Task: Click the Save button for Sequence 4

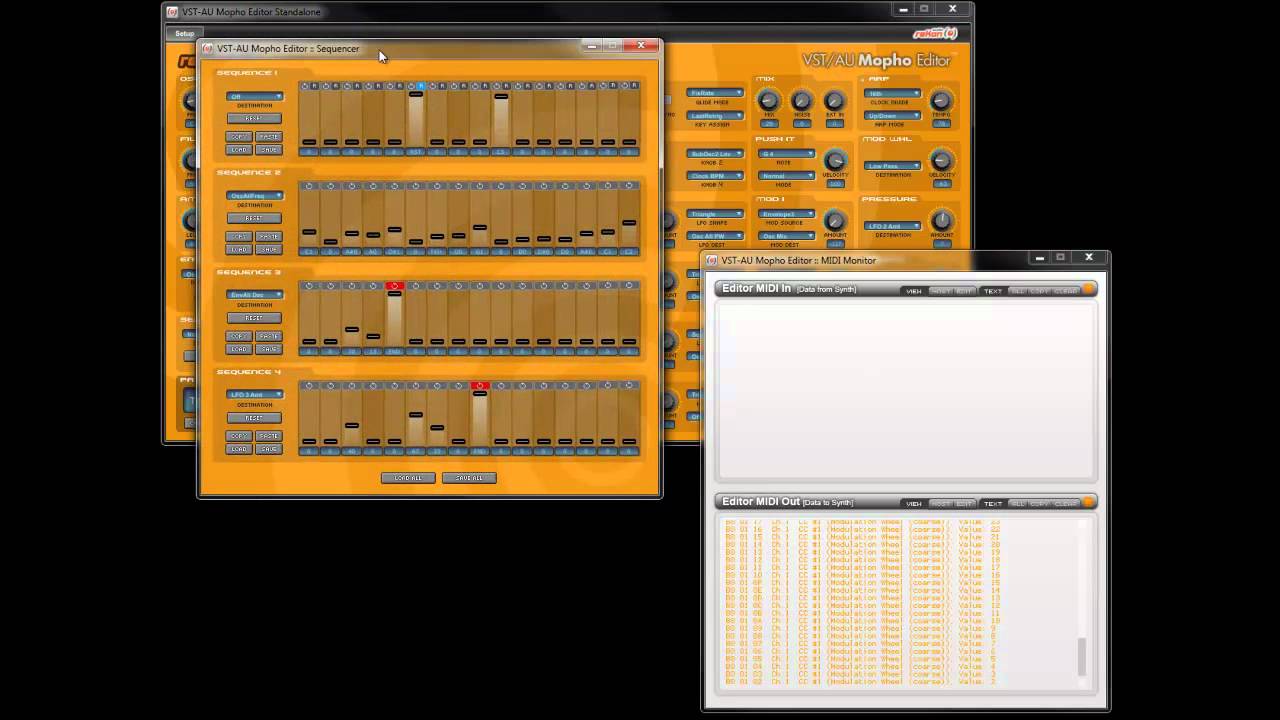Action: click(x=269, y=449)
